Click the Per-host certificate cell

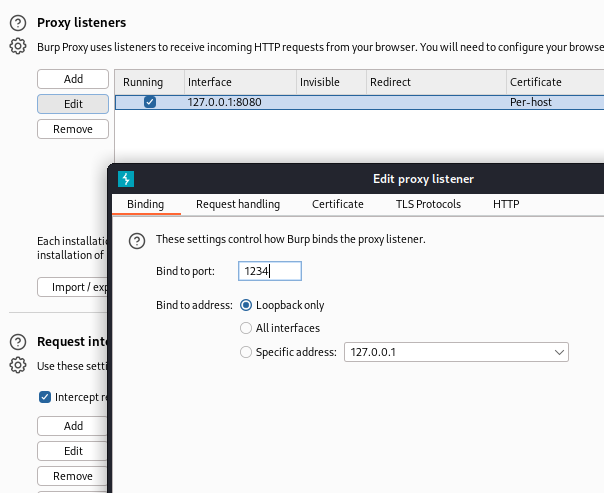pos(555,102)
